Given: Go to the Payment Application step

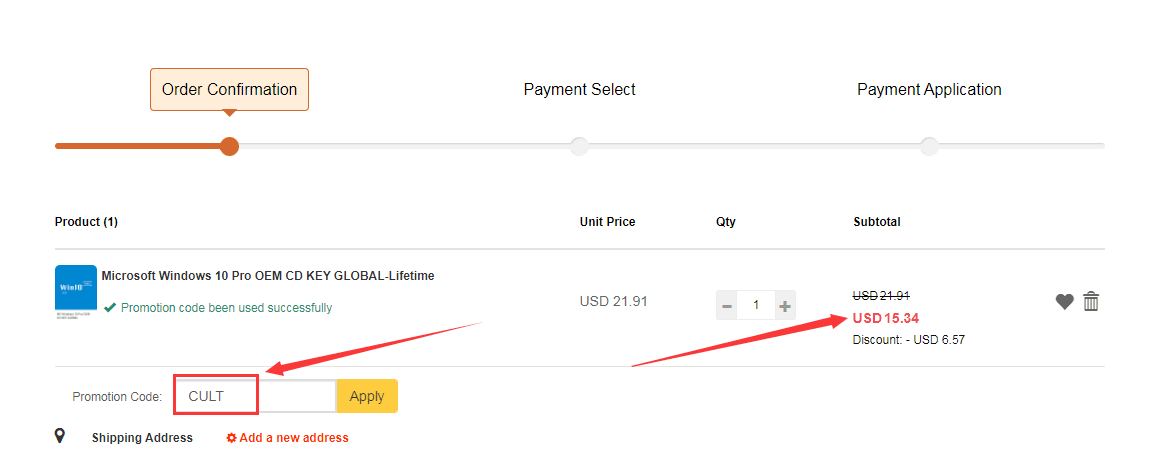Looking at the screenshot, I should pos(929,90).
